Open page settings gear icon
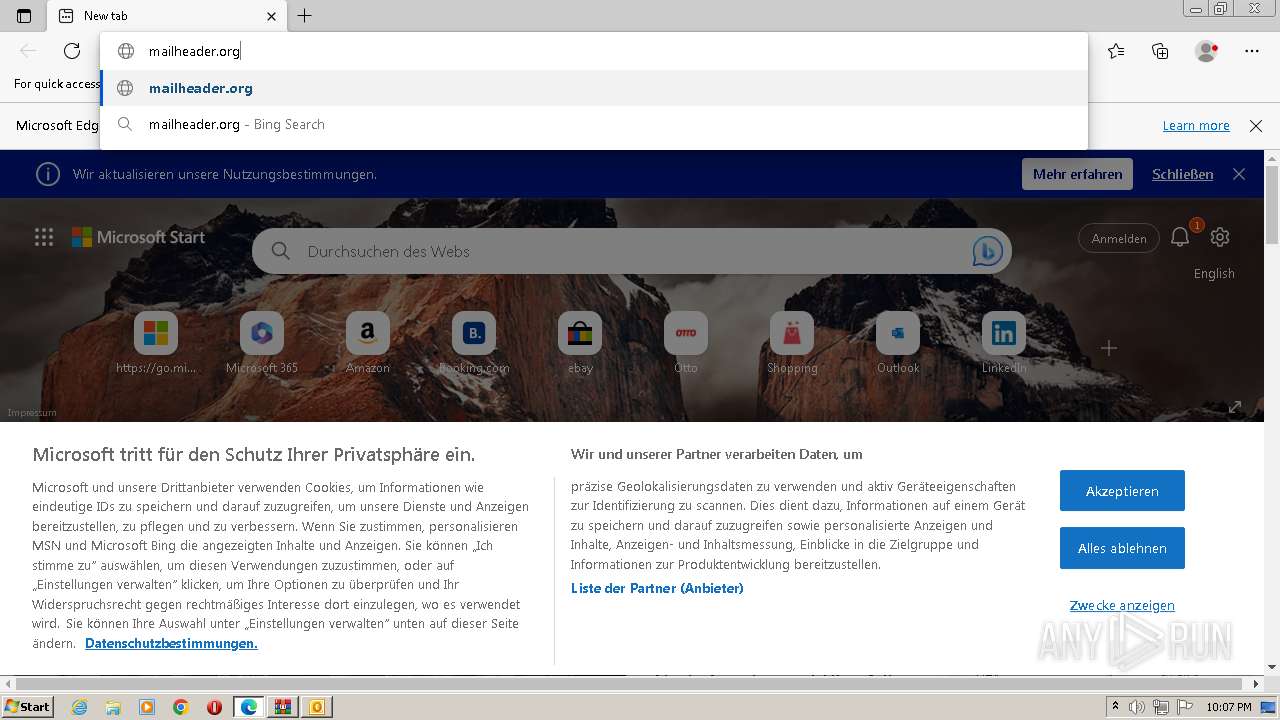Screen dimensions: 1280x720 click(x=1220, y=237)
